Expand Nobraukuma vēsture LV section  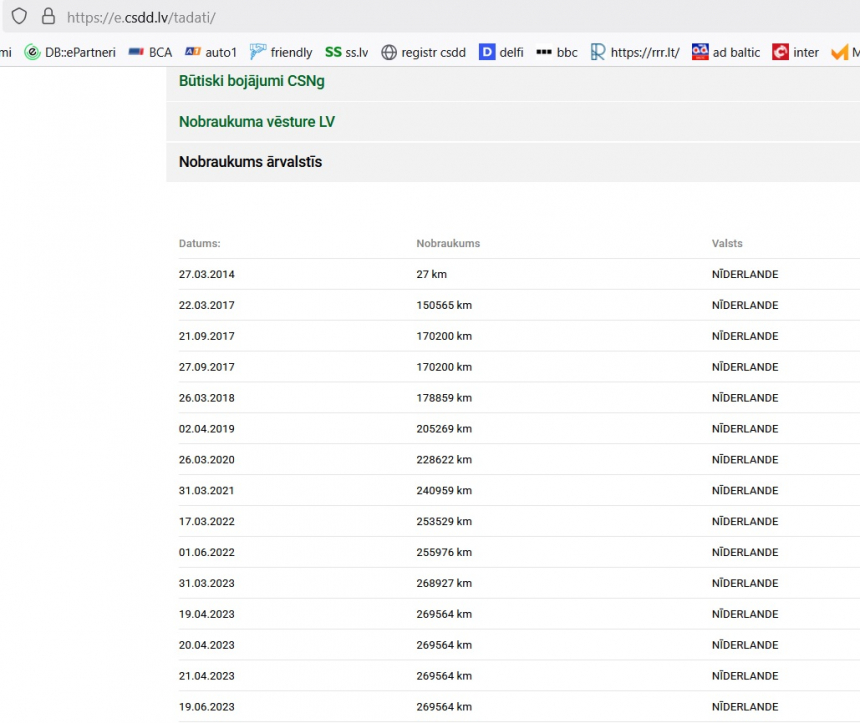coord(513,122)
